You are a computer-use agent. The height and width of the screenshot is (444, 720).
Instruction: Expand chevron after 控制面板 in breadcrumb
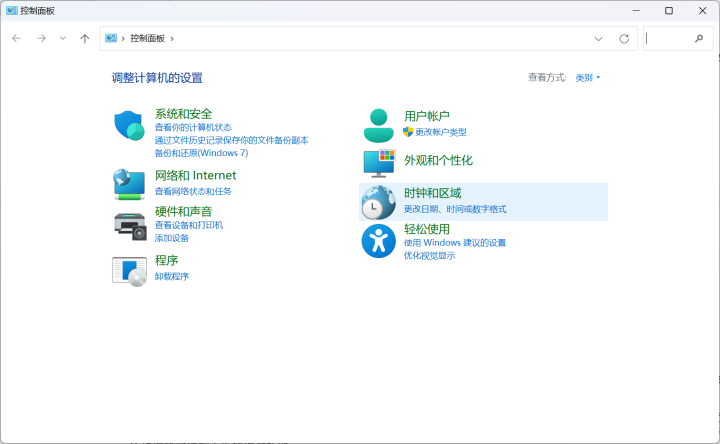coord(172,39)
